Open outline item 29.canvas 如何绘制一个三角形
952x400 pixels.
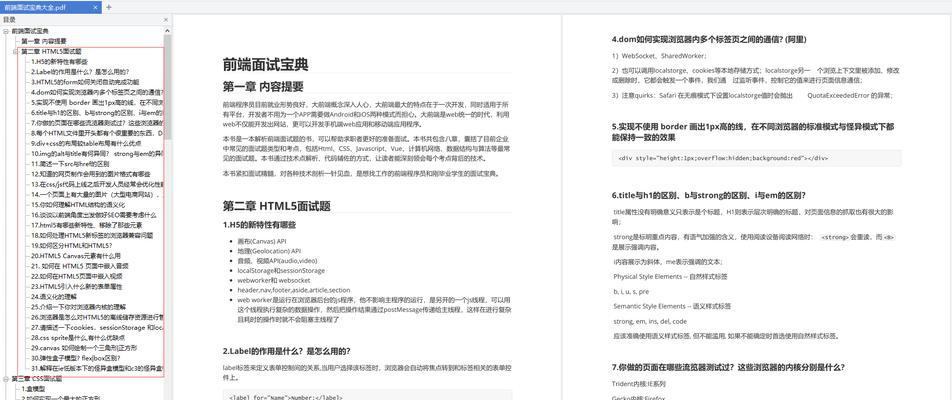coord(84,348)
